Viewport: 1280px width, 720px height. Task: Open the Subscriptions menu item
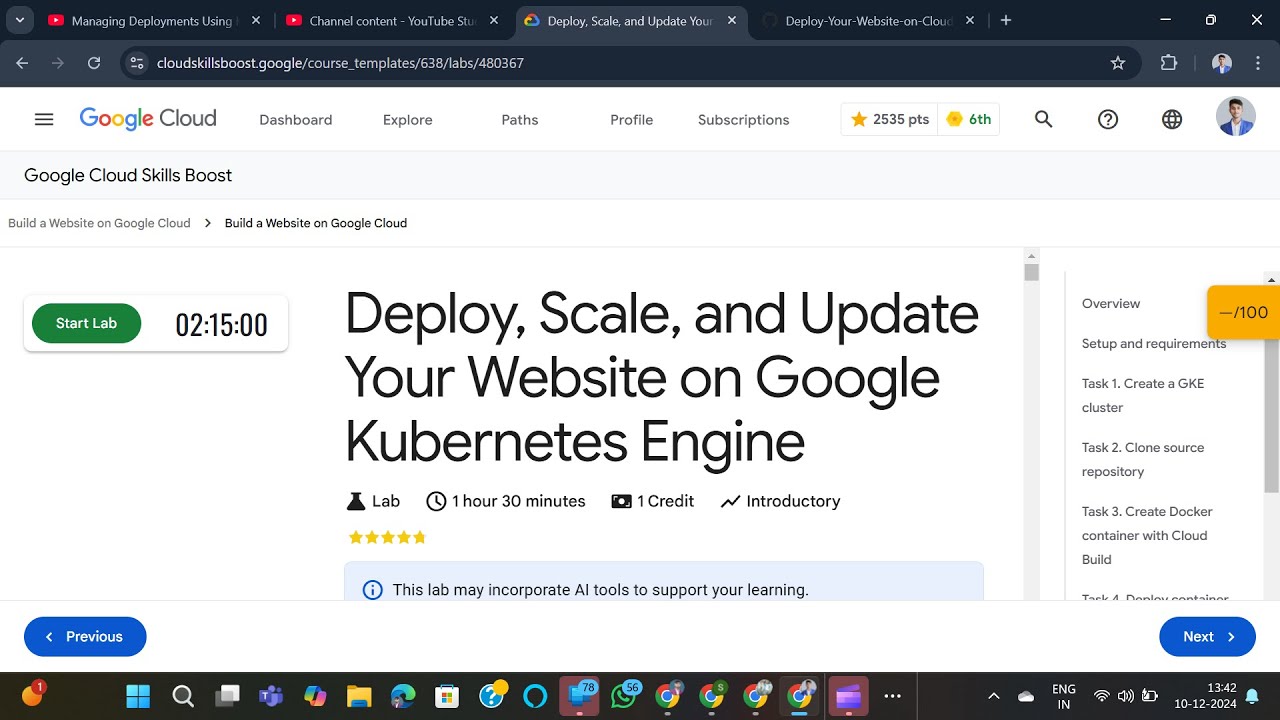pos(744,119)
